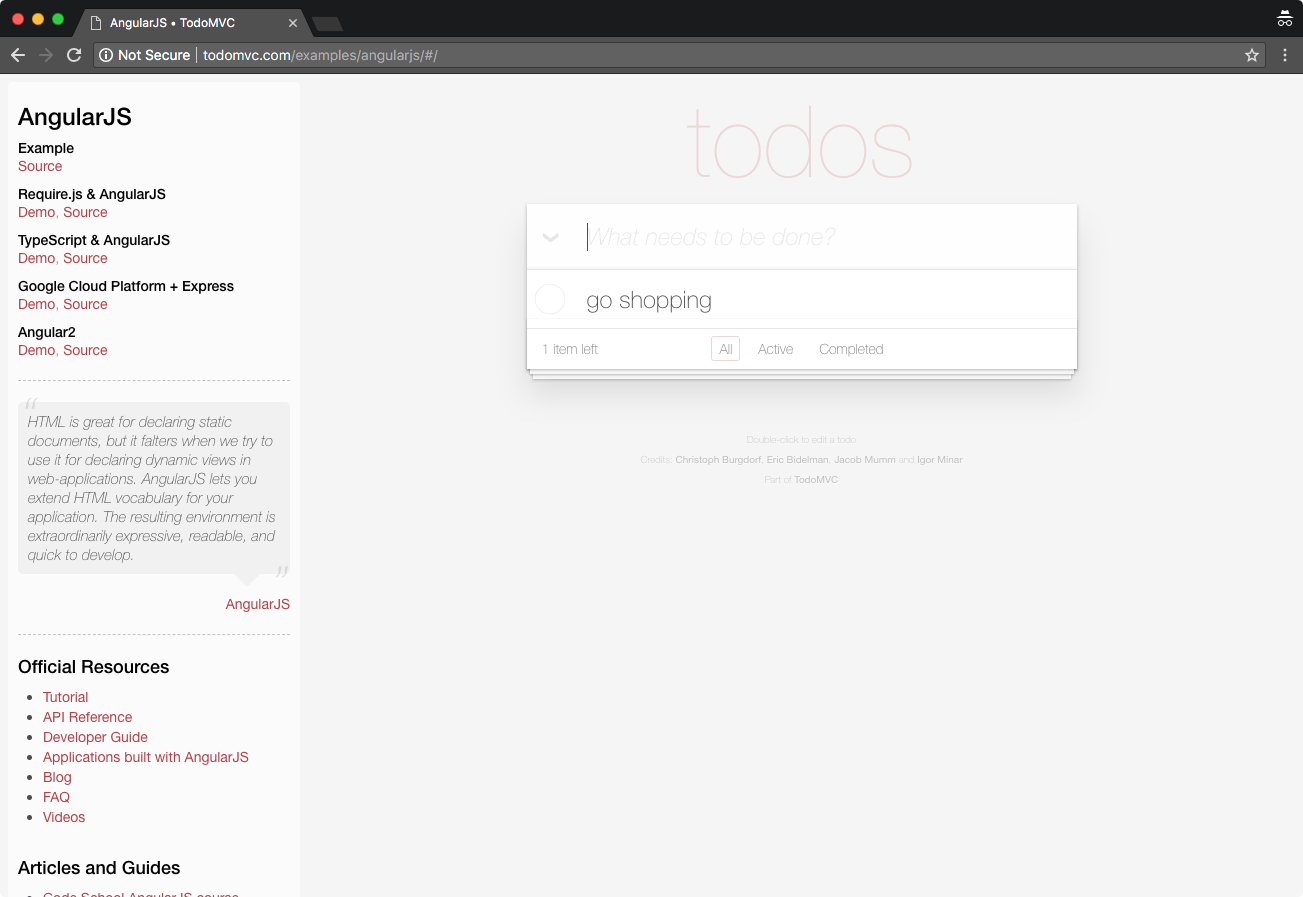
Task: Filter to Completed todos
Action: pyautogui.click(x=851, y=349)
